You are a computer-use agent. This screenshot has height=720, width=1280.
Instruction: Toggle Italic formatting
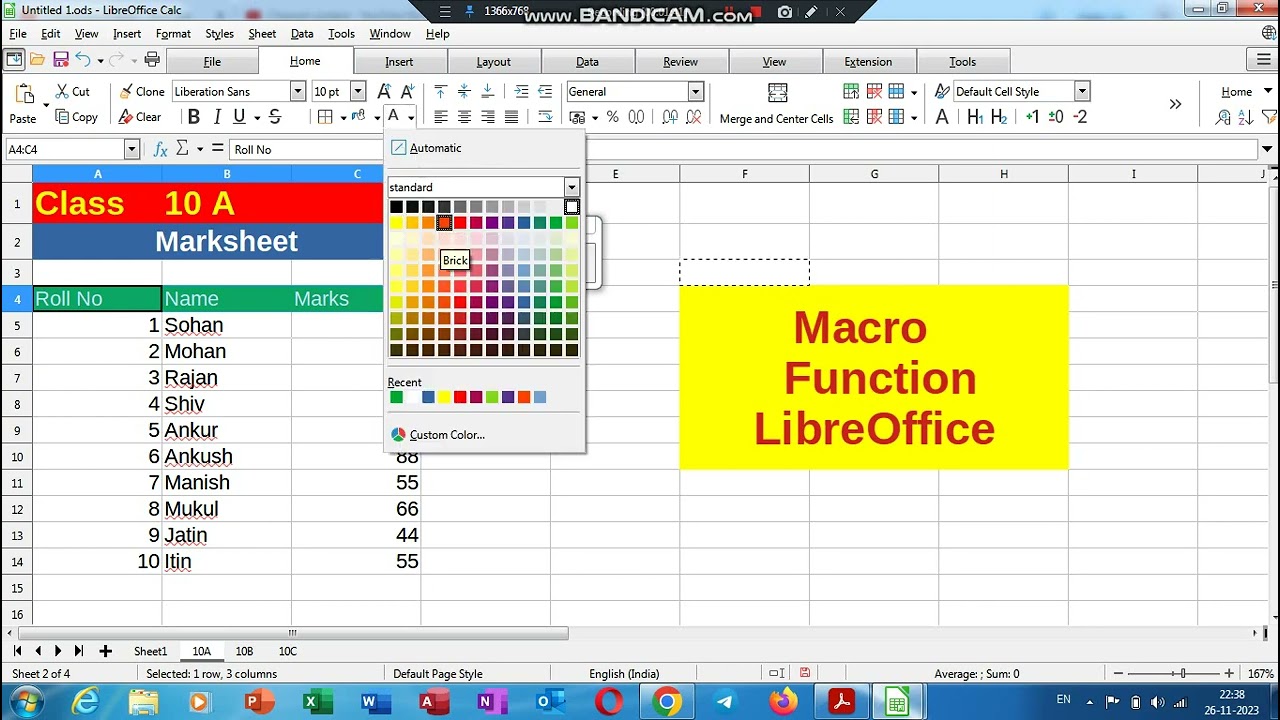click(216, 117)
